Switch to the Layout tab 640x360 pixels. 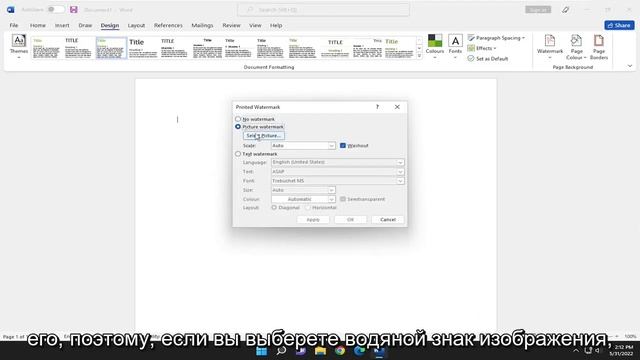(x=136, y=25)
